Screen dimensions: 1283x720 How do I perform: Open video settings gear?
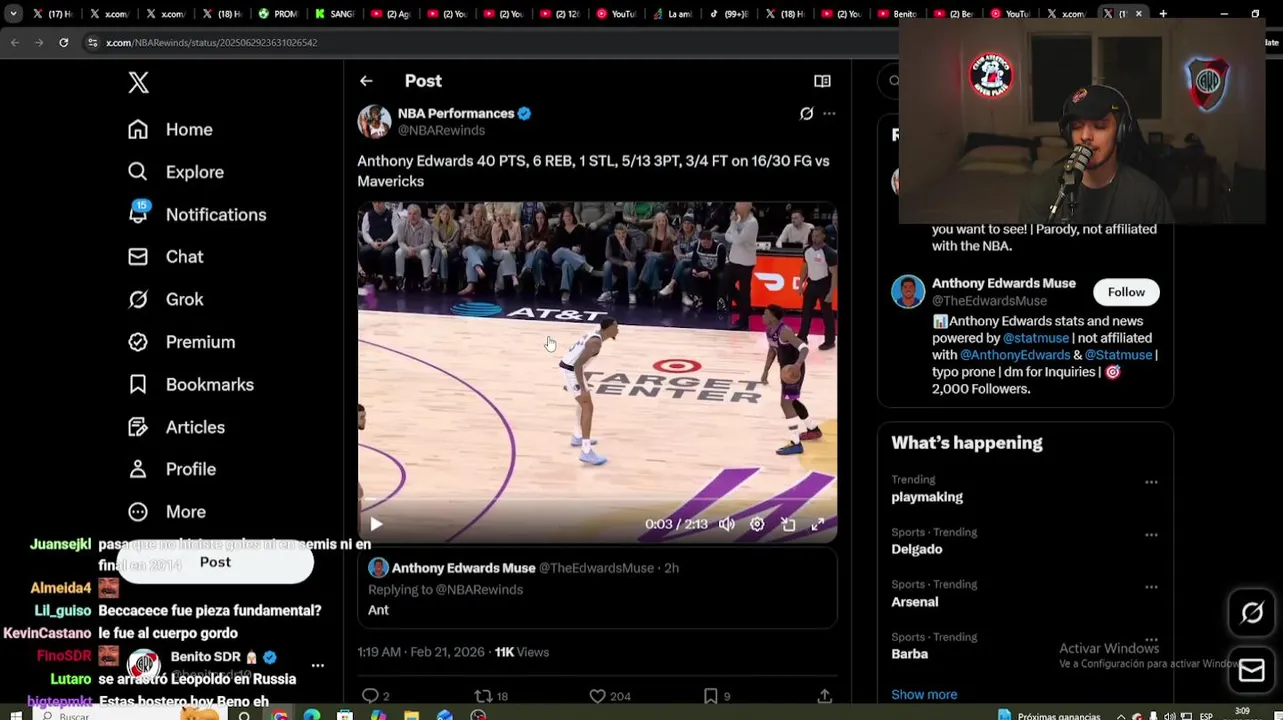pos(757,524)
